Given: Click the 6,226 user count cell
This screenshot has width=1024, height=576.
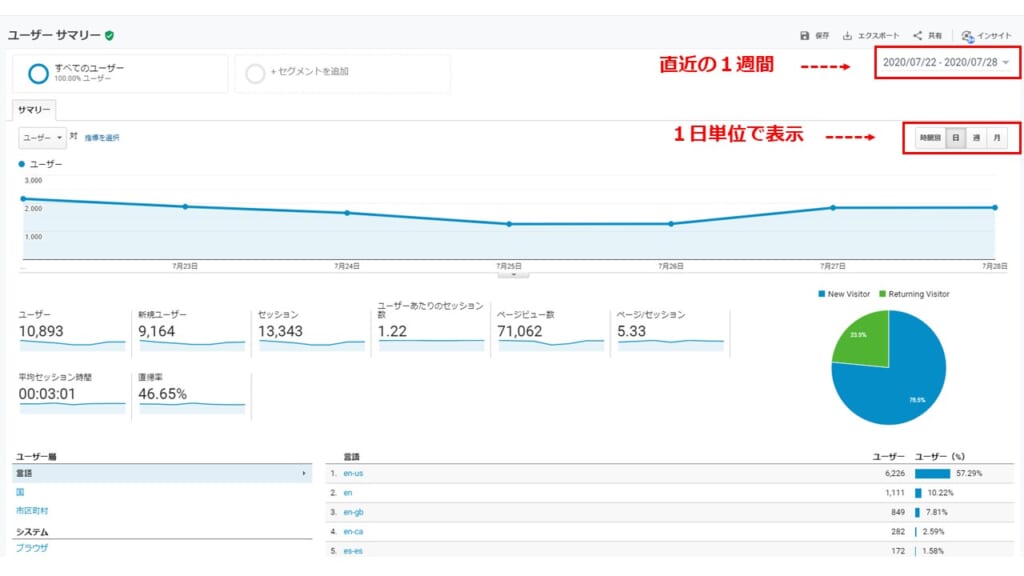Looking at the screenshot, I should tap(895, 473).
